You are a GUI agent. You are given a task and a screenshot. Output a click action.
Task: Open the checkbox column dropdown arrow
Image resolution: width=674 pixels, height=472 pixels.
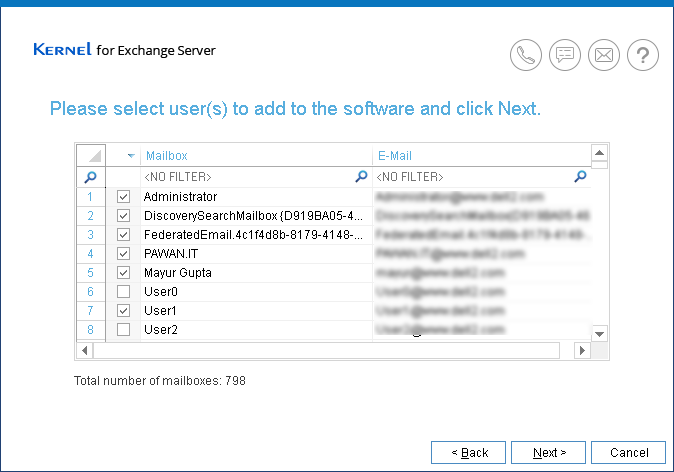[131, 156]
